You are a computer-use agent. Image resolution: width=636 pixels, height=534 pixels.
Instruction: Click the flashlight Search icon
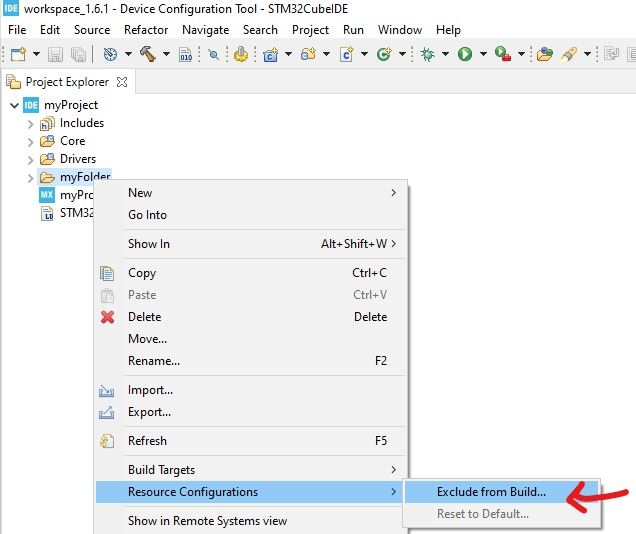(x=569, y=54)
